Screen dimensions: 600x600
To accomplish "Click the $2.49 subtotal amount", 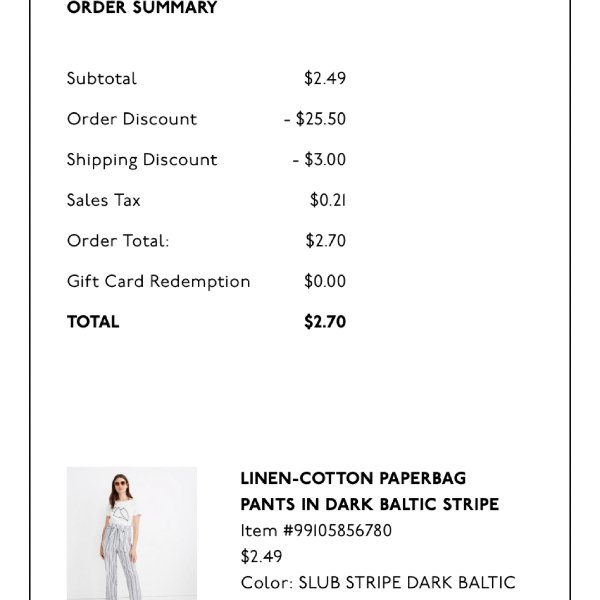I will [x=325, y=78].
